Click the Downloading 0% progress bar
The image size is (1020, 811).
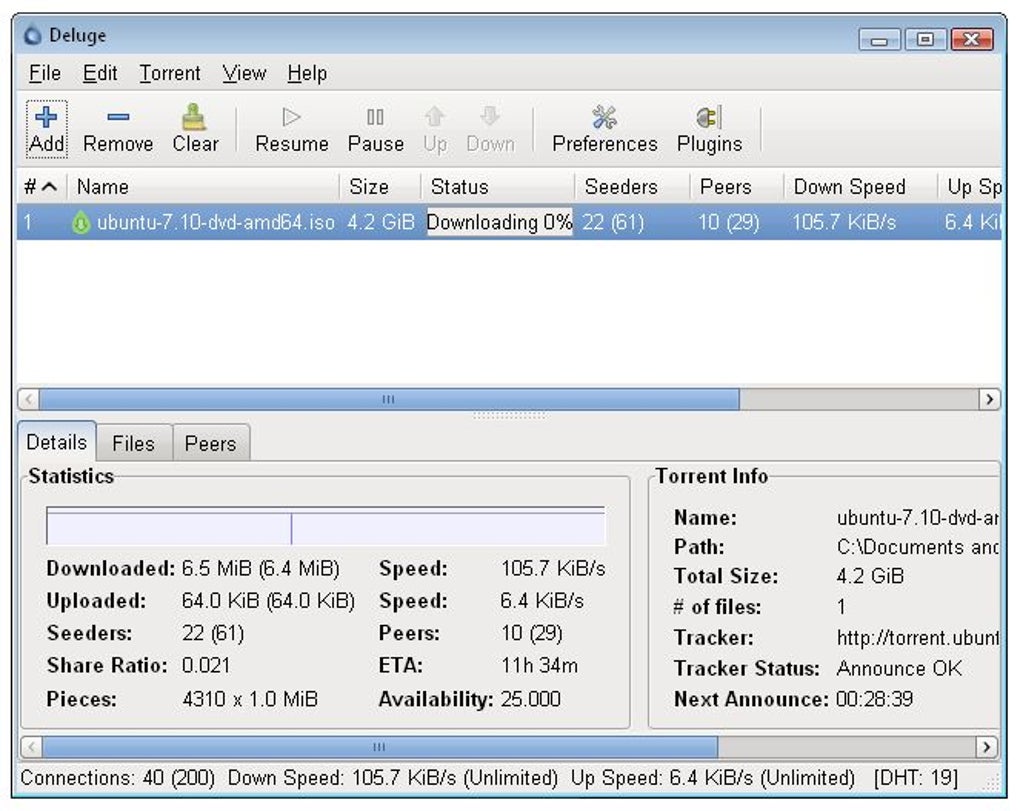(499, 222)
